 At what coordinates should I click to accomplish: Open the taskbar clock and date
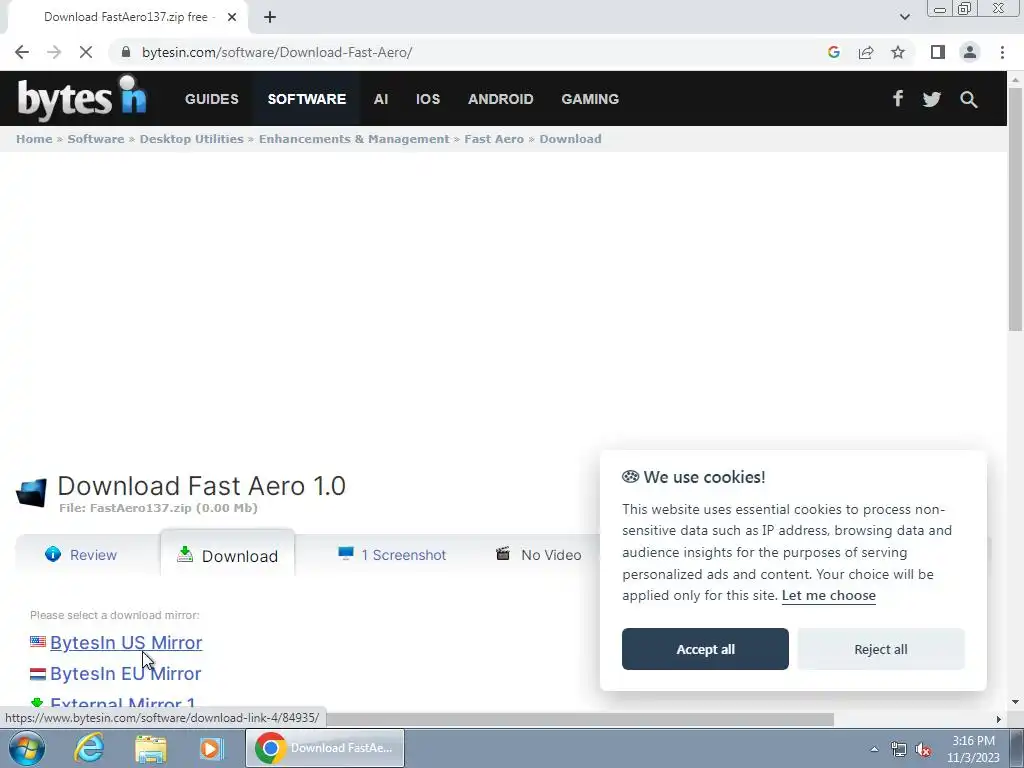(x=974, y=749)
